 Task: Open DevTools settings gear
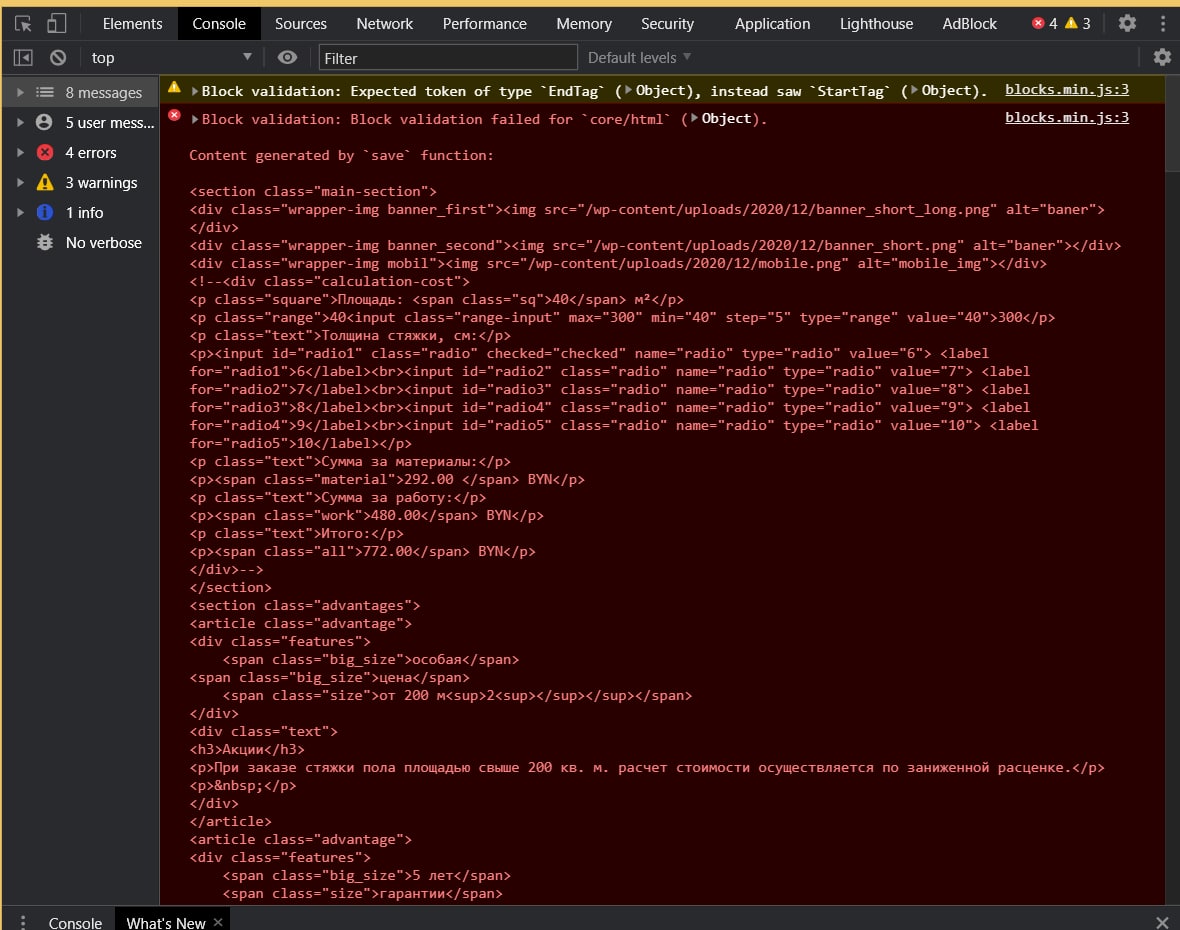tap(1127, 23)
